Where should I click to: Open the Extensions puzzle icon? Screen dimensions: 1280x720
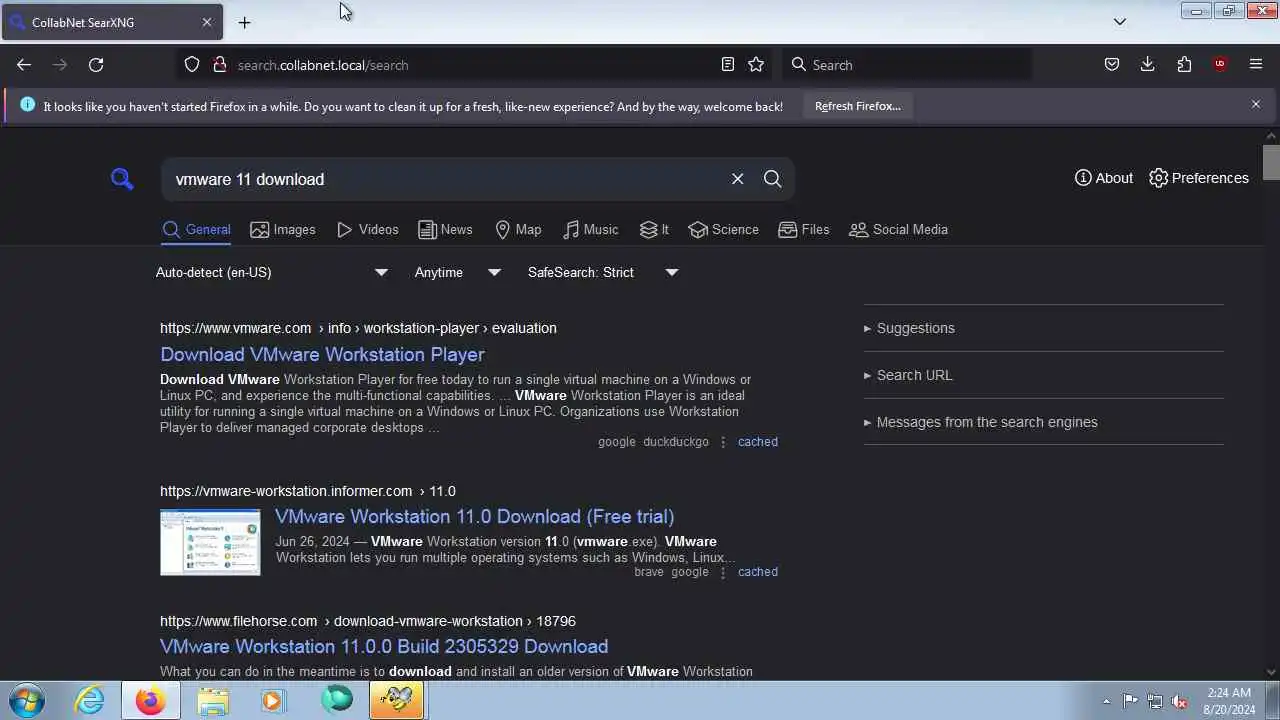coord(1184,65)
